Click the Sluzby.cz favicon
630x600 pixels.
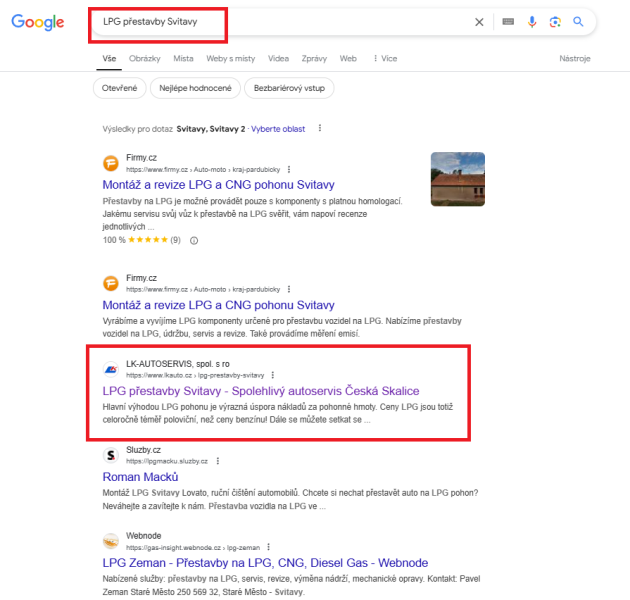(x=111, y=455)
